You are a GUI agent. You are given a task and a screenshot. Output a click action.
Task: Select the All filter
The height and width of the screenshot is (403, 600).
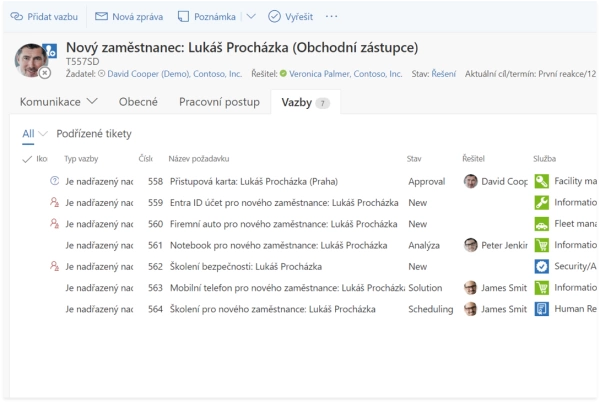click(x=28, y=134)
